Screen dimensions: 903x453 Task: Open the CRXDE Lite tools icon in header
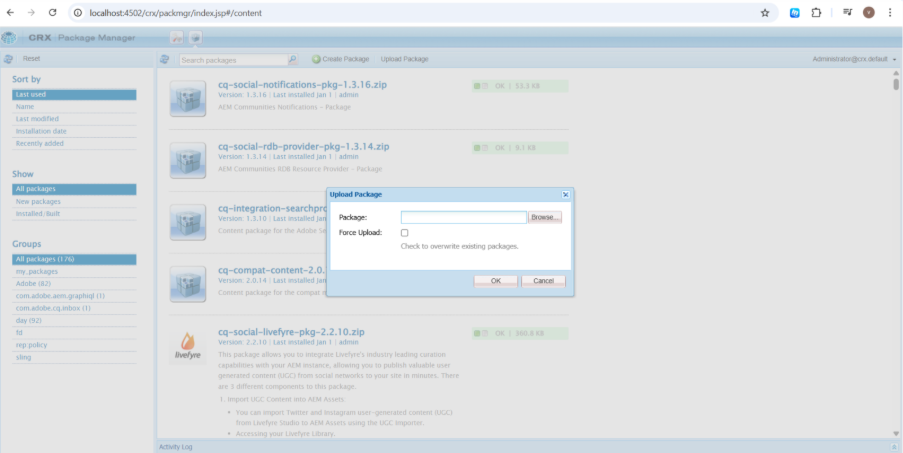point(177,38)
